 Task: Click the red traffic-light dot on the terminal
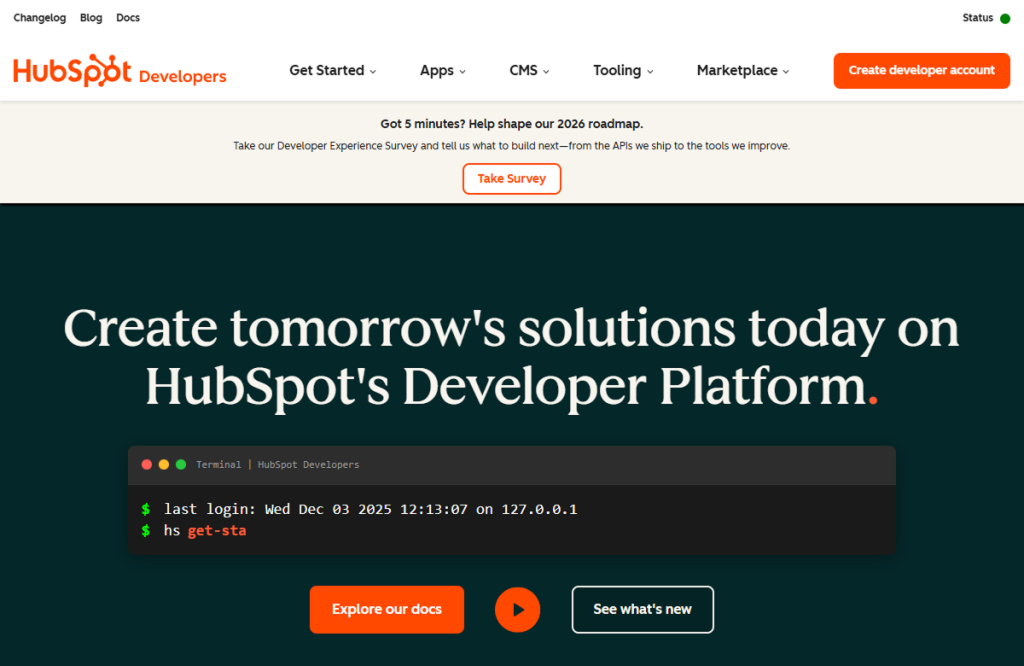pyautogui.click(x=146, y=464)
